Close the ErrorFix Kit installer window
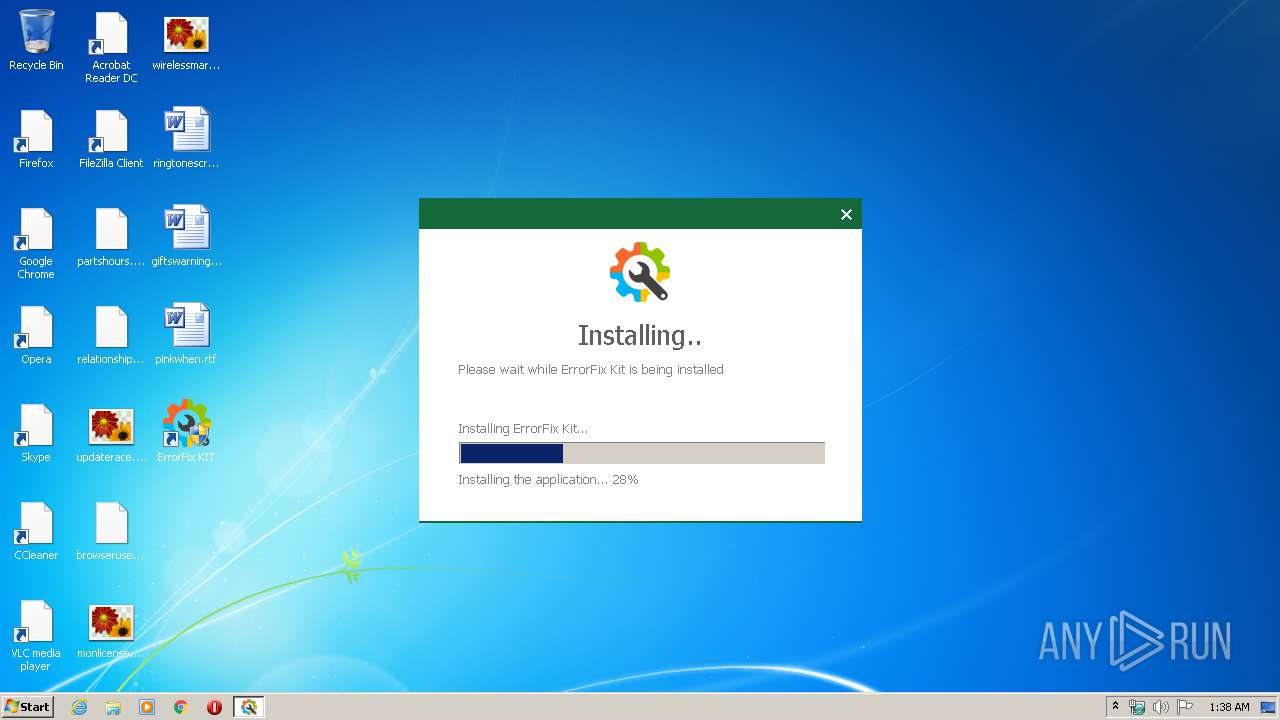The image size is (1280, 720). click(x=846, y=214)
